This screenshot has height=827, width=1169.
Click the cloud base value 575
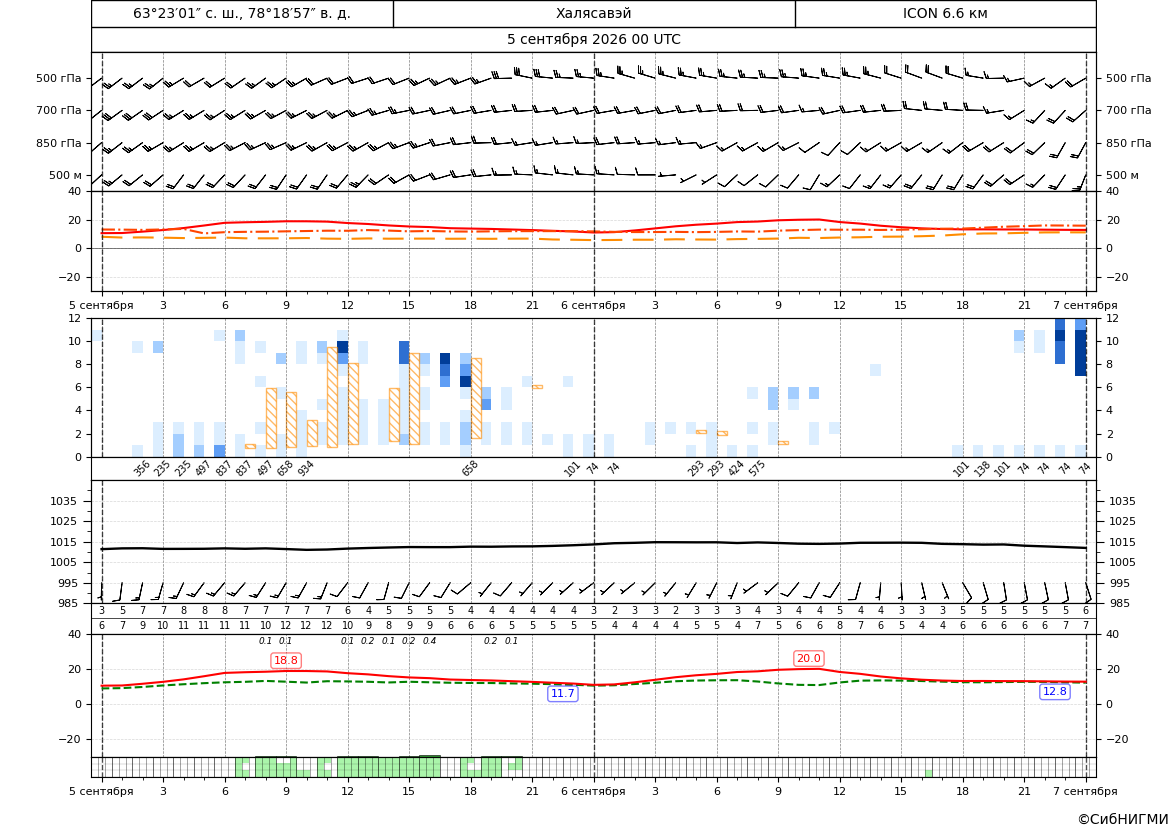(x=757, y=468)
